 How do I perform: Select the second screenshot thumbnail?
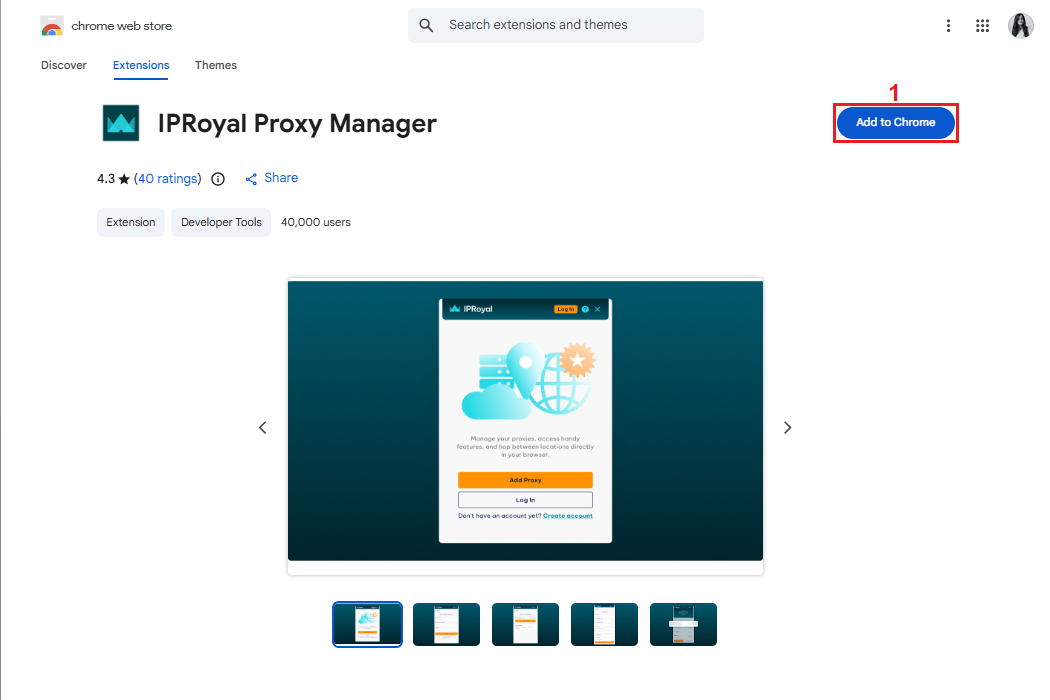[446, 624]
